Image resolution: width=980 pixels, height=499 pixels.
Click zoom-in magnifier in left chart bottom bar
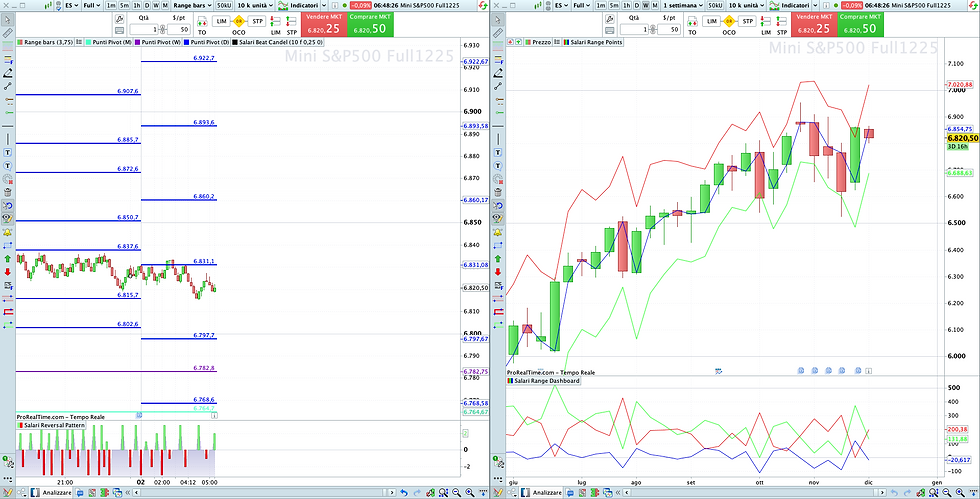(469, 493)
